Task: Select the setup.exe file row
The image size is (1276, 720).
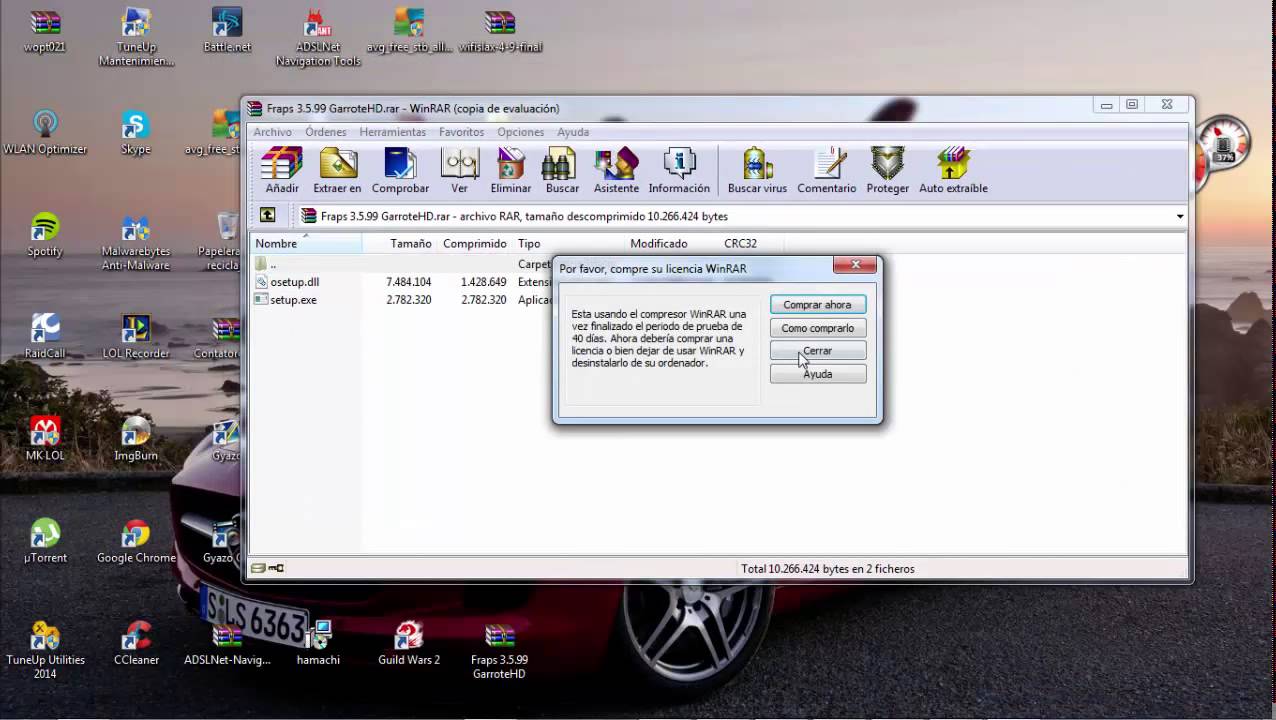Action: [403, 300]
